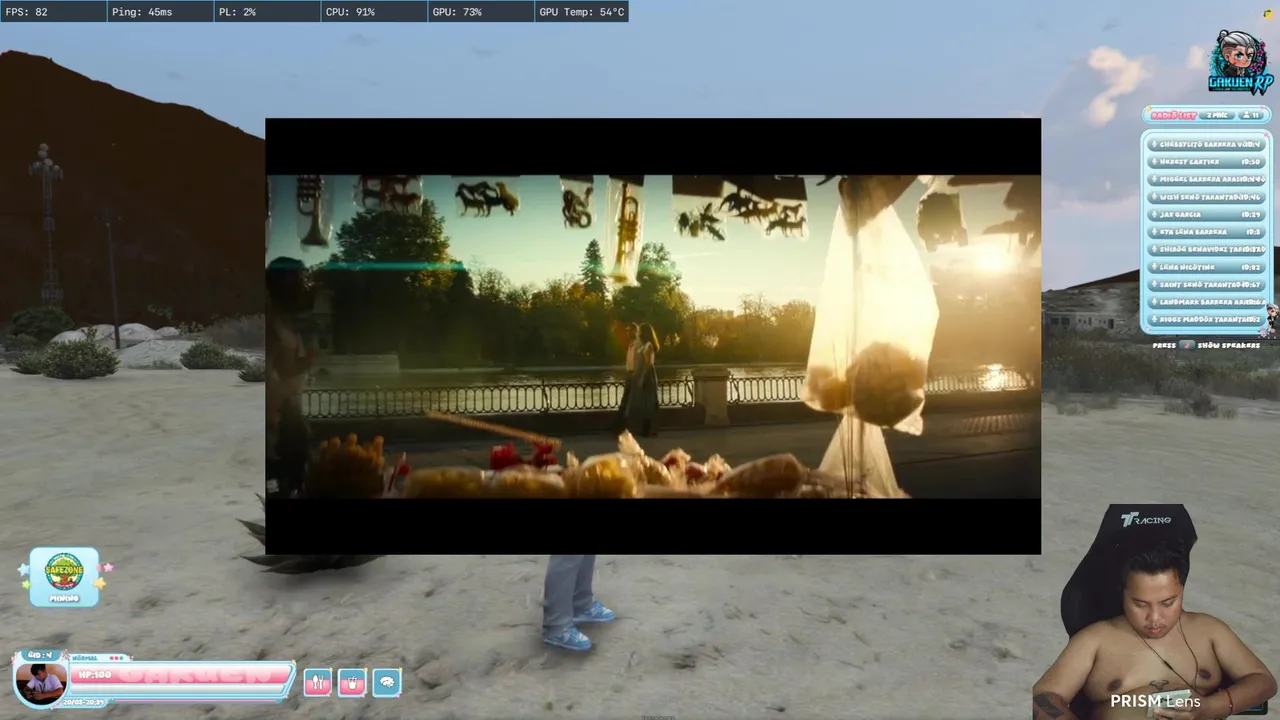Image resolution: width=1280 pixels, height=720 pixels.
Task: Select Landmark Barrera radio list entry
Action: pyautogui.click(x=1207, y=302)
